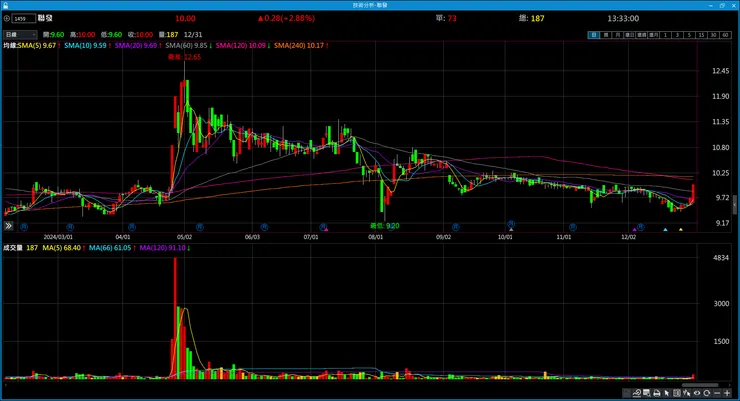Select the 還日 adjusted daily tab
This screenshot has width=740, height=401.
click(630, 35)
